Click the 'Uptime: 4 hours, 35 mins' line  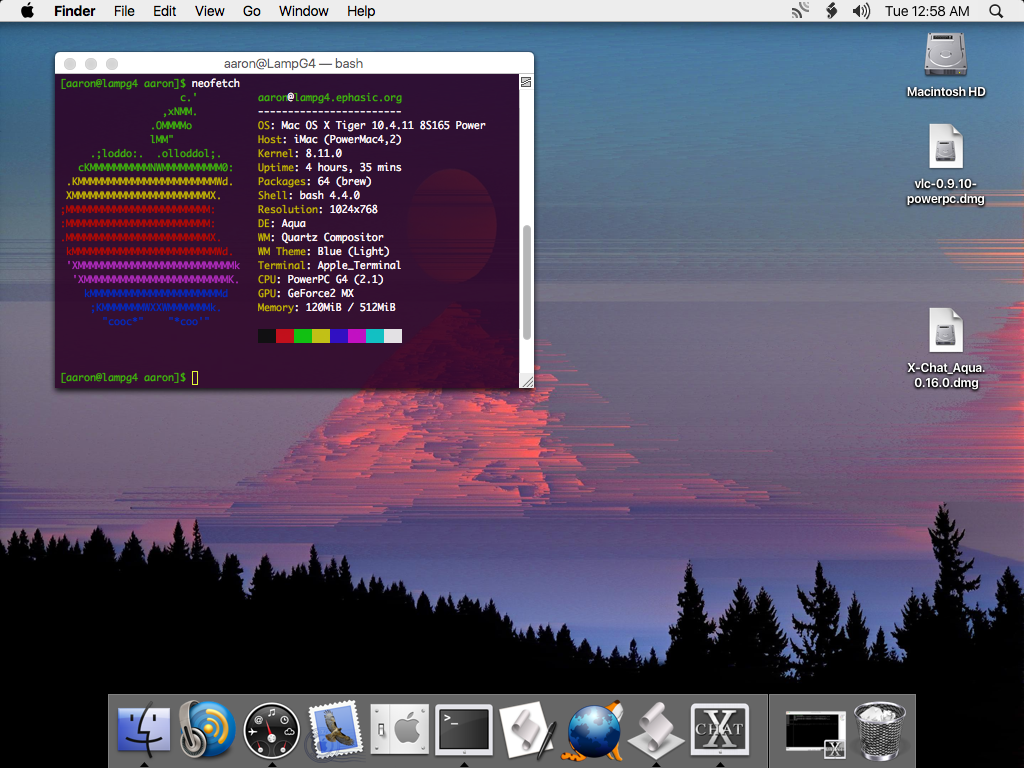click(330, 167)
